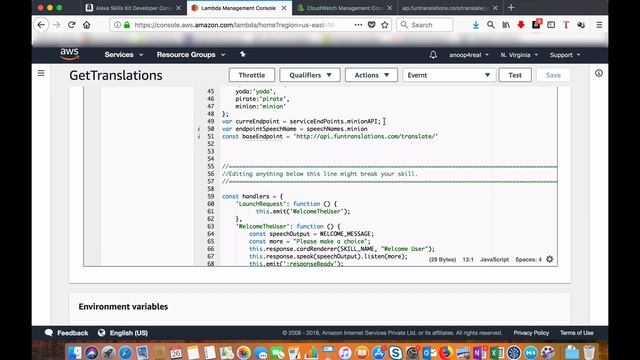
Task: Click the Save button
Action: pyautogui.click(x=553, y=75)
